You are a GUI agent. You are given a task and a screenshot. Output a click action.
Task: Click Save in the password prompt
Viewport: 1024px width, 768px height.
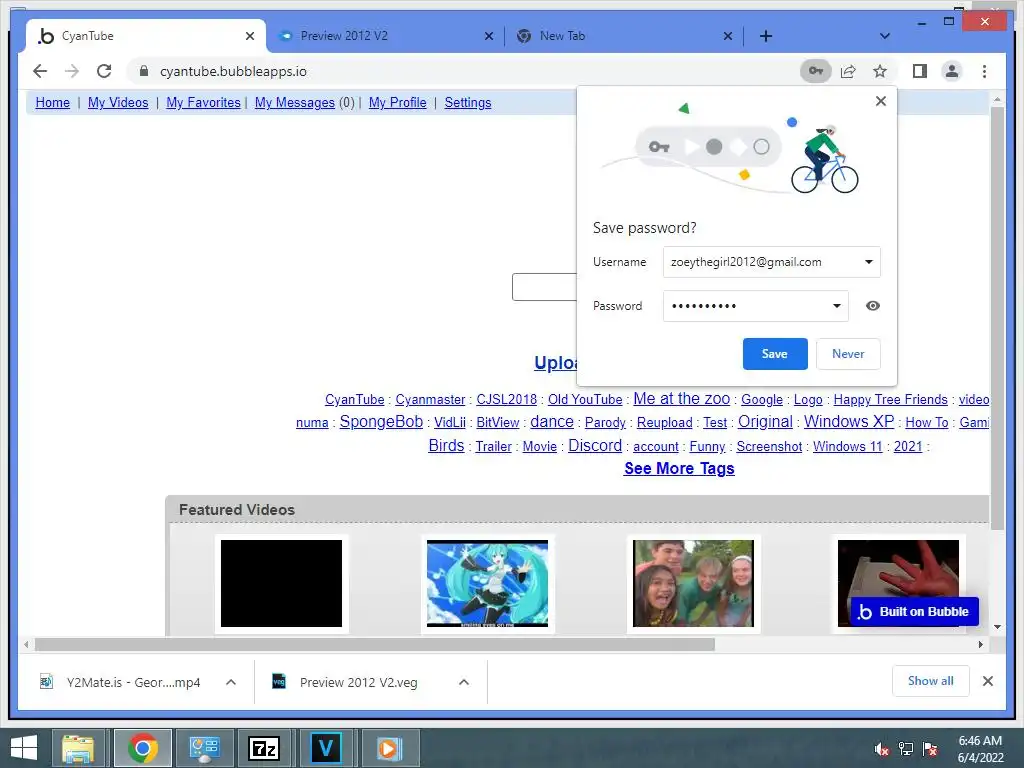coord(775,354)
